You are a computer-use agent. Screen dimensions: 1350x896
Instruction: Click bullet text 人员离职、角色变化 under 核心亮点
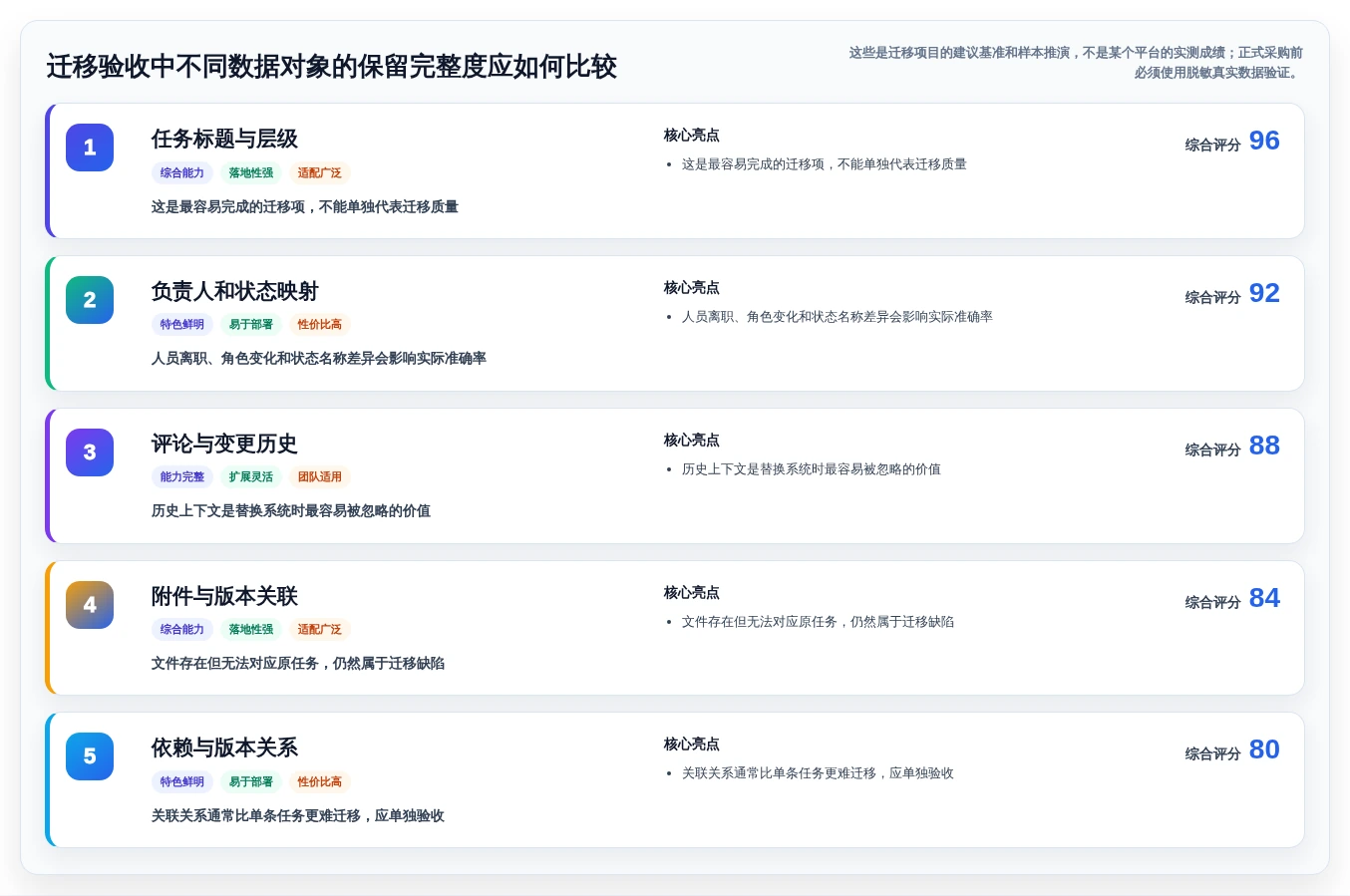(x=838, y=317)
